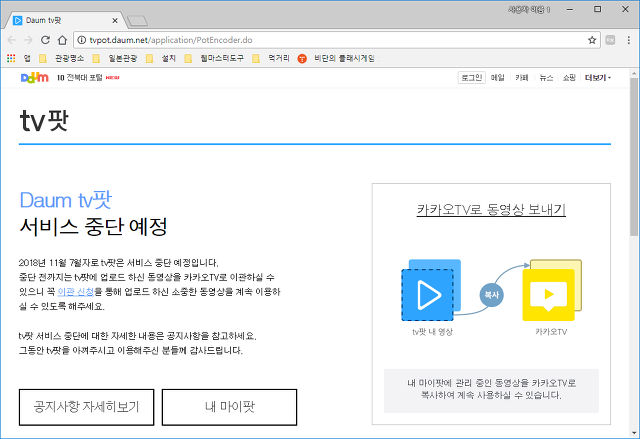Open the 관광명소 bookmark folder
The image size is (640, 439).
[62, 58]
